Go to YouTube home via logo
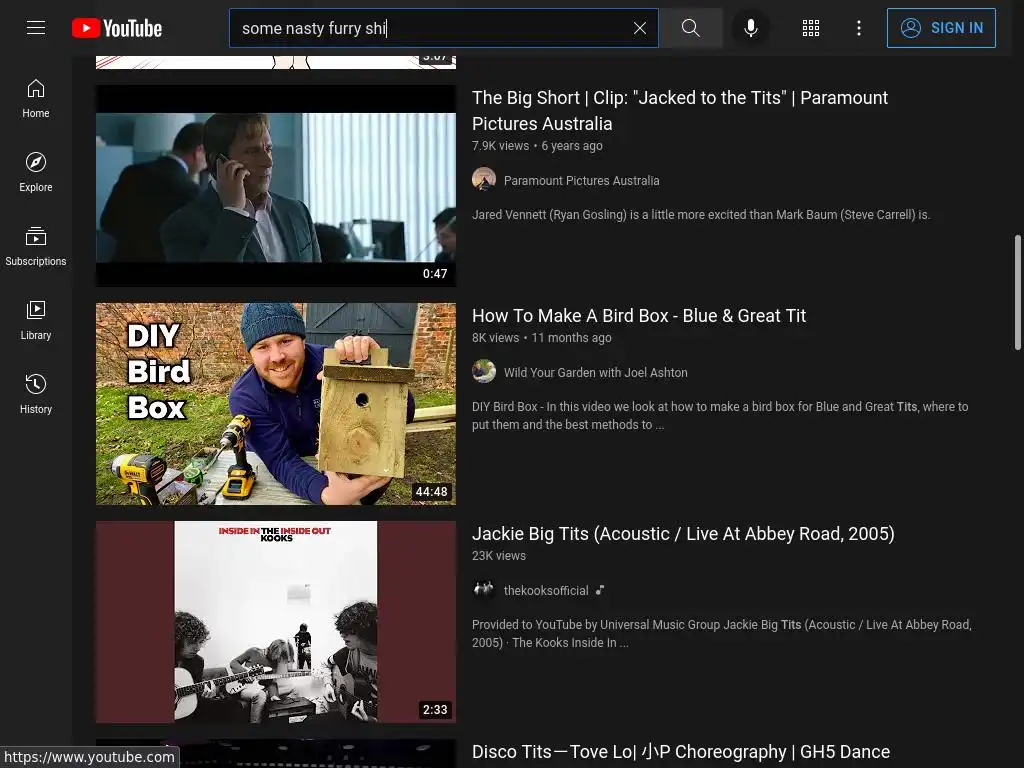 click(x=117, y=28)
